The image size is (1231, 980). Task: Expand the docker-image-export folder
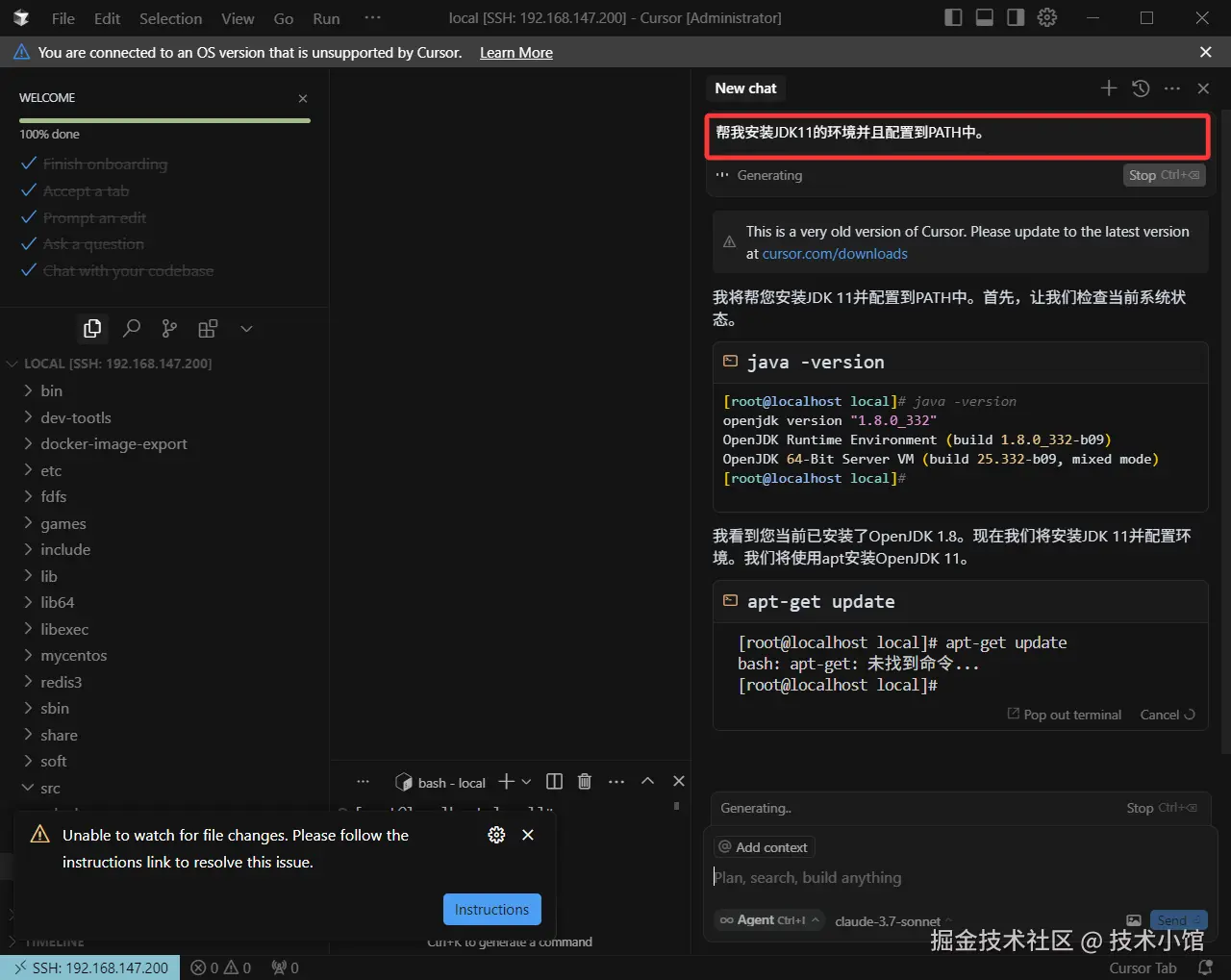[164, 443]
